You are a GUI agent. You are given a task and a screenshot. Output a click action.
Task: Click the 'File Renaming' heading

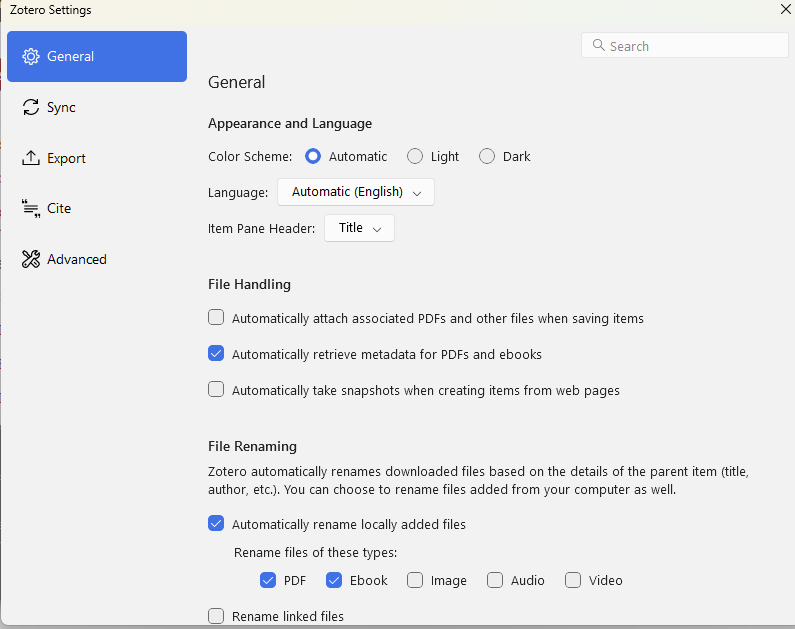pos(252,447)
